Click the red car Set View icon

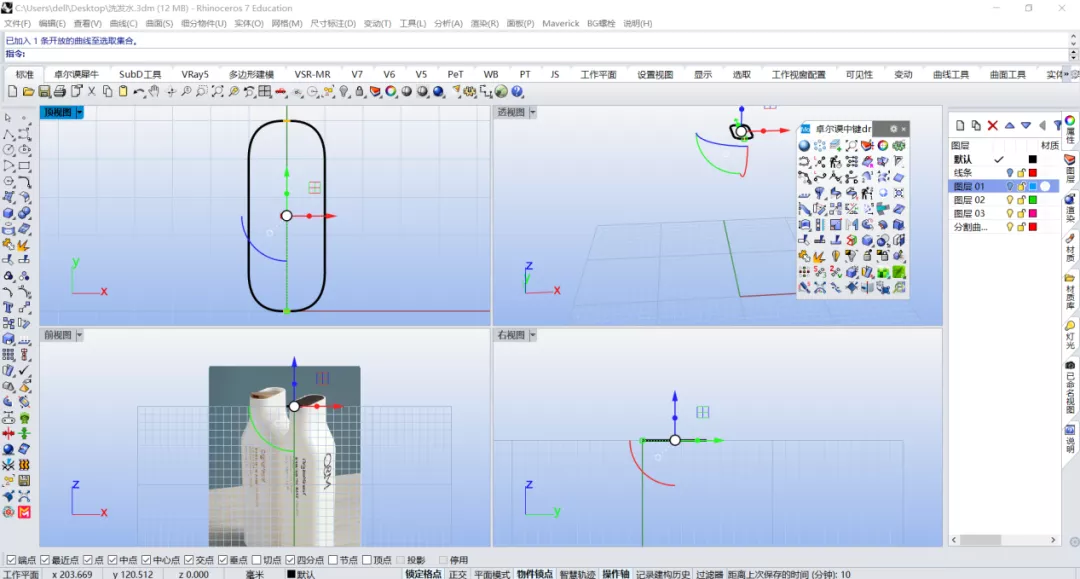click(281, 92)
